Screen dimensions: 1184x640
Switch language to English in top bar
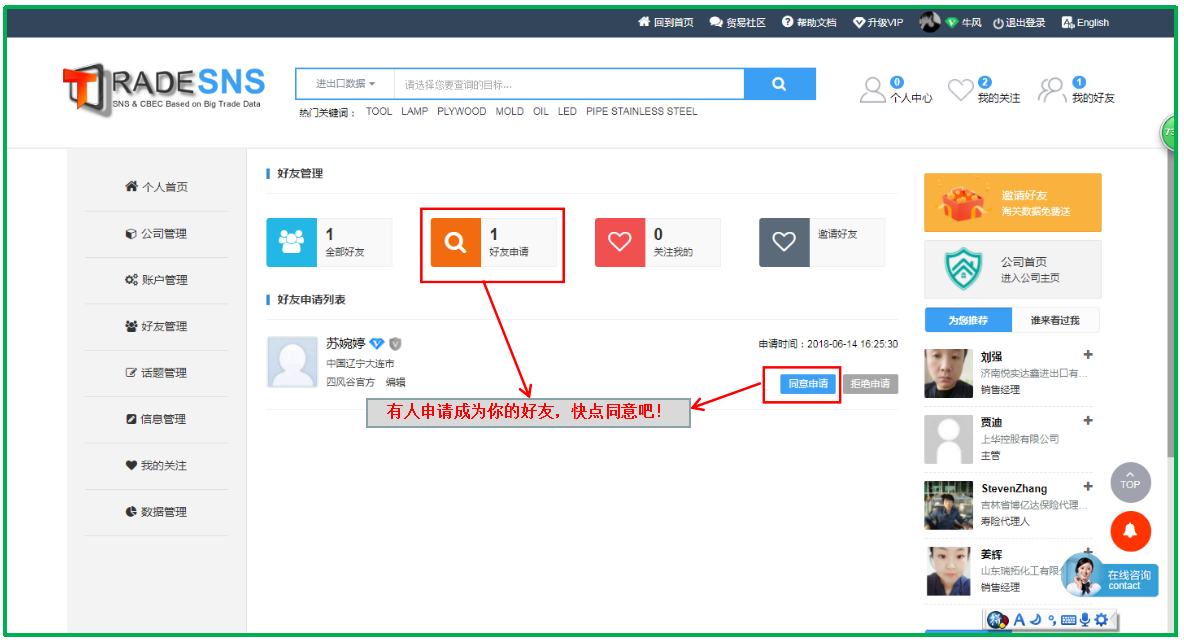[1086, 23]
